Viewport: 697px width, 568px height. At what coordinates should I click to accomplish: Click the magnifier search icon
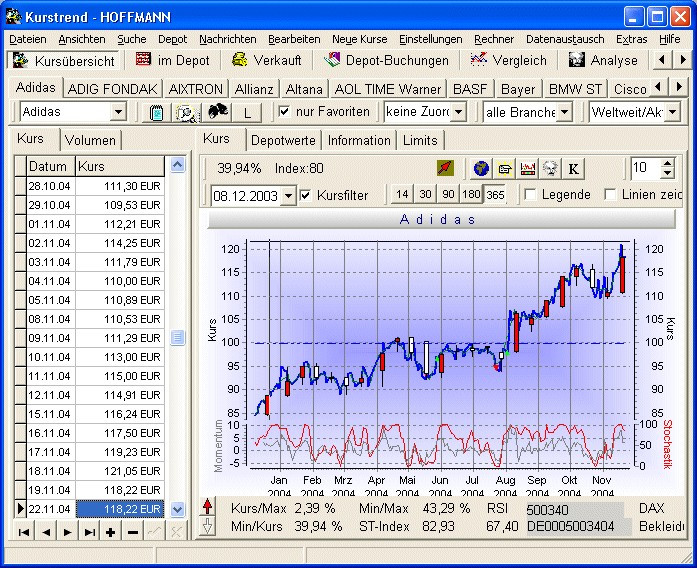186,112
